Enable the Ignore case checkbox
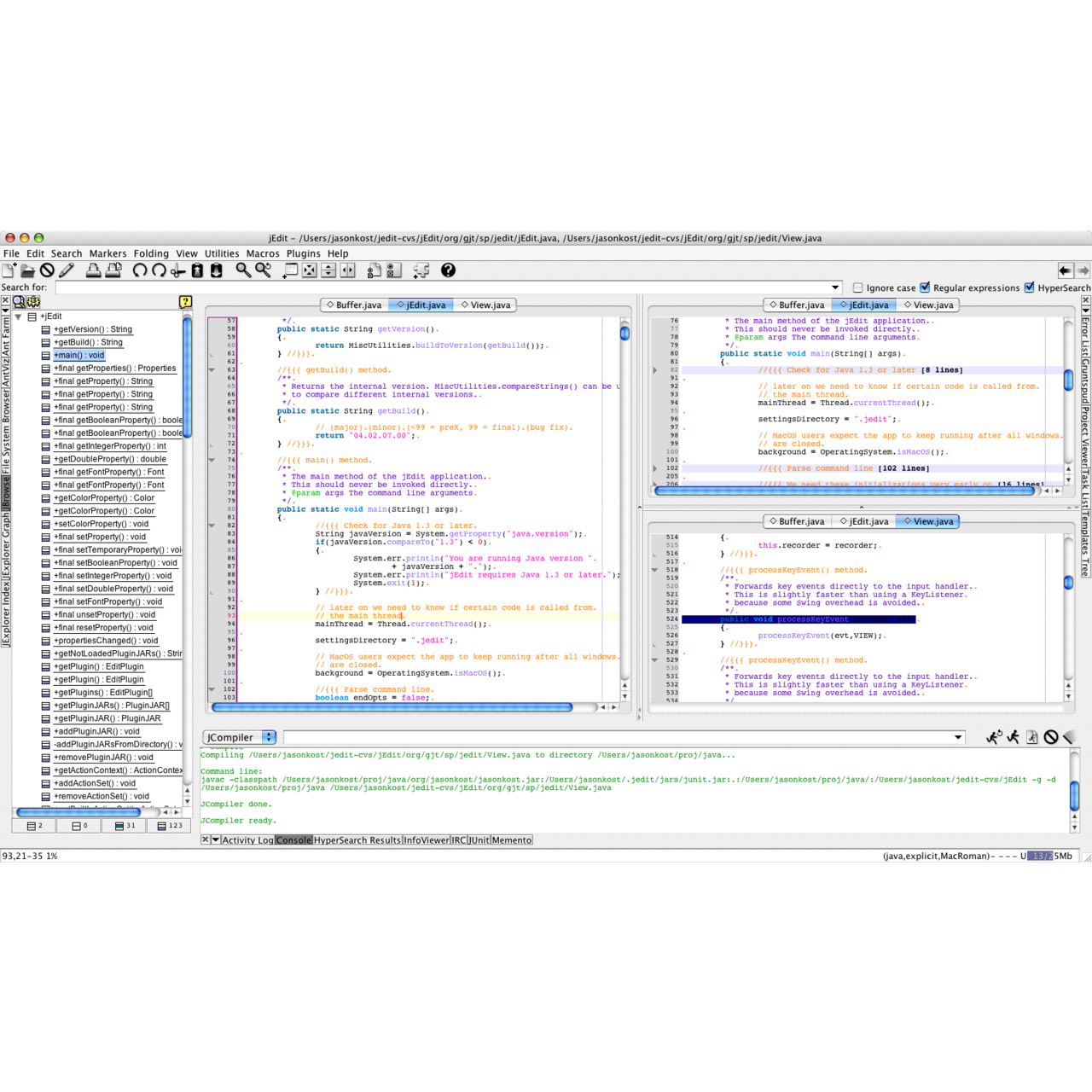 [x=858, y=288]
